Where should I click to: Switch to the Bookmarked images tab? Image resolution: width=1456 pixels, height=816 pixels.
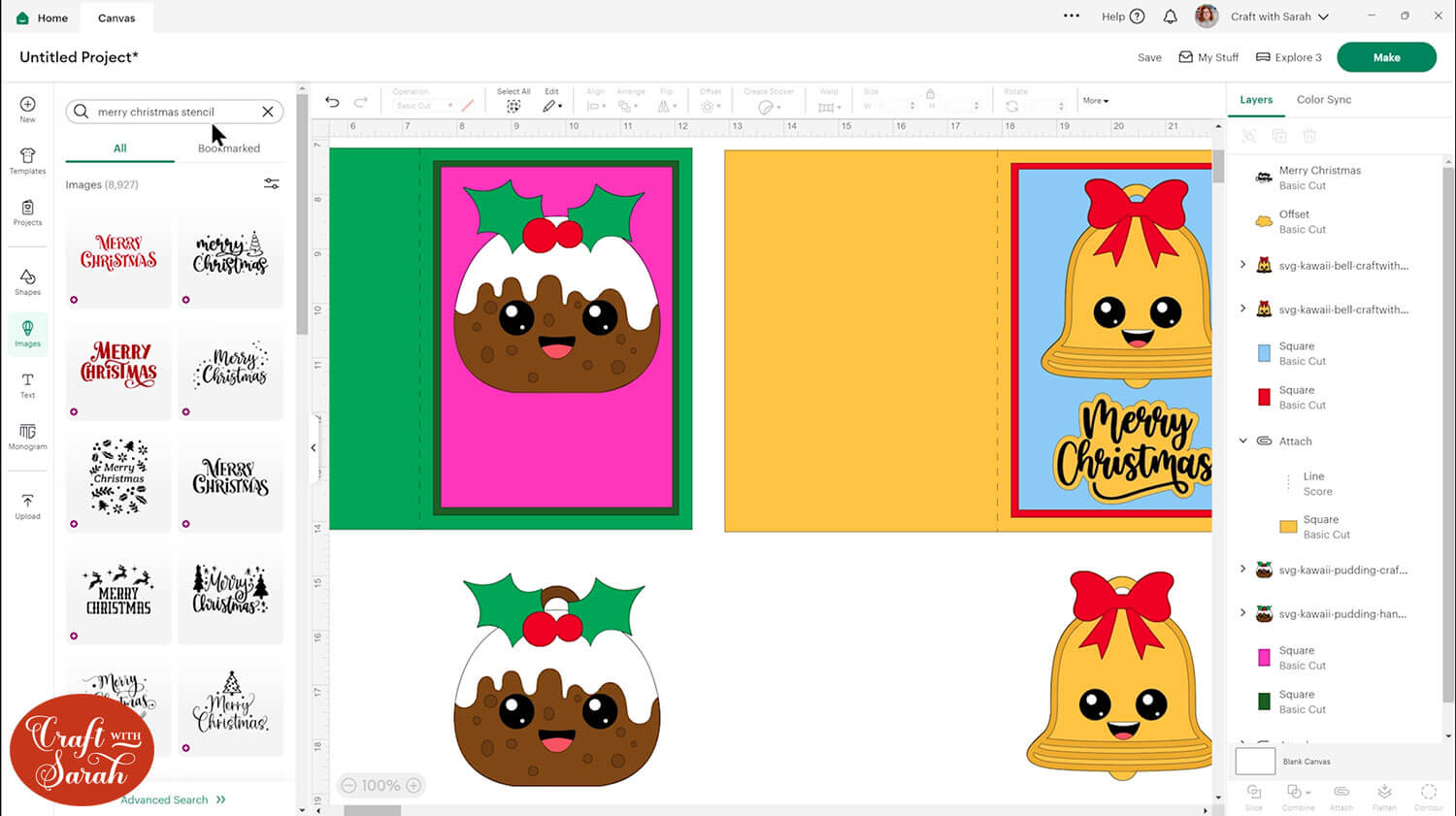click(x=229, y=148)
